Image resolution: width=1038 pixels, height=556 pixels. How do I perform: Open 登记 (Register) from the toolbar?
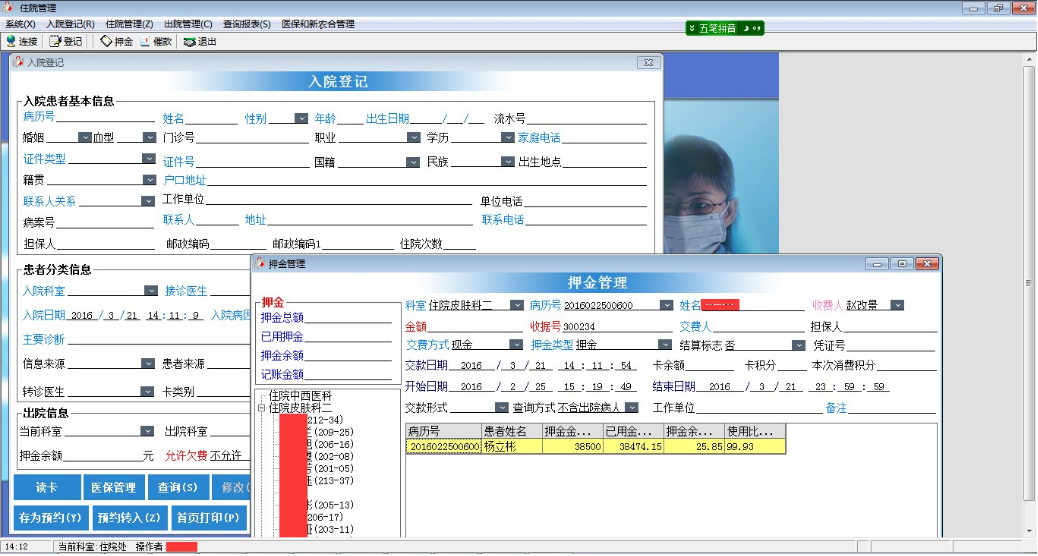point(67,41)
